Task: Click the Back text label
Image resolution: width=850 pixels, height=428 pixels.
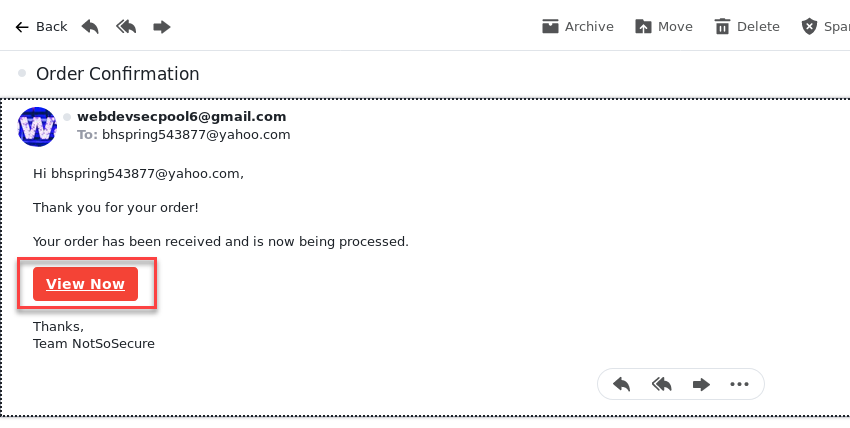Action: pyautogui.click(x=51, y=27)
